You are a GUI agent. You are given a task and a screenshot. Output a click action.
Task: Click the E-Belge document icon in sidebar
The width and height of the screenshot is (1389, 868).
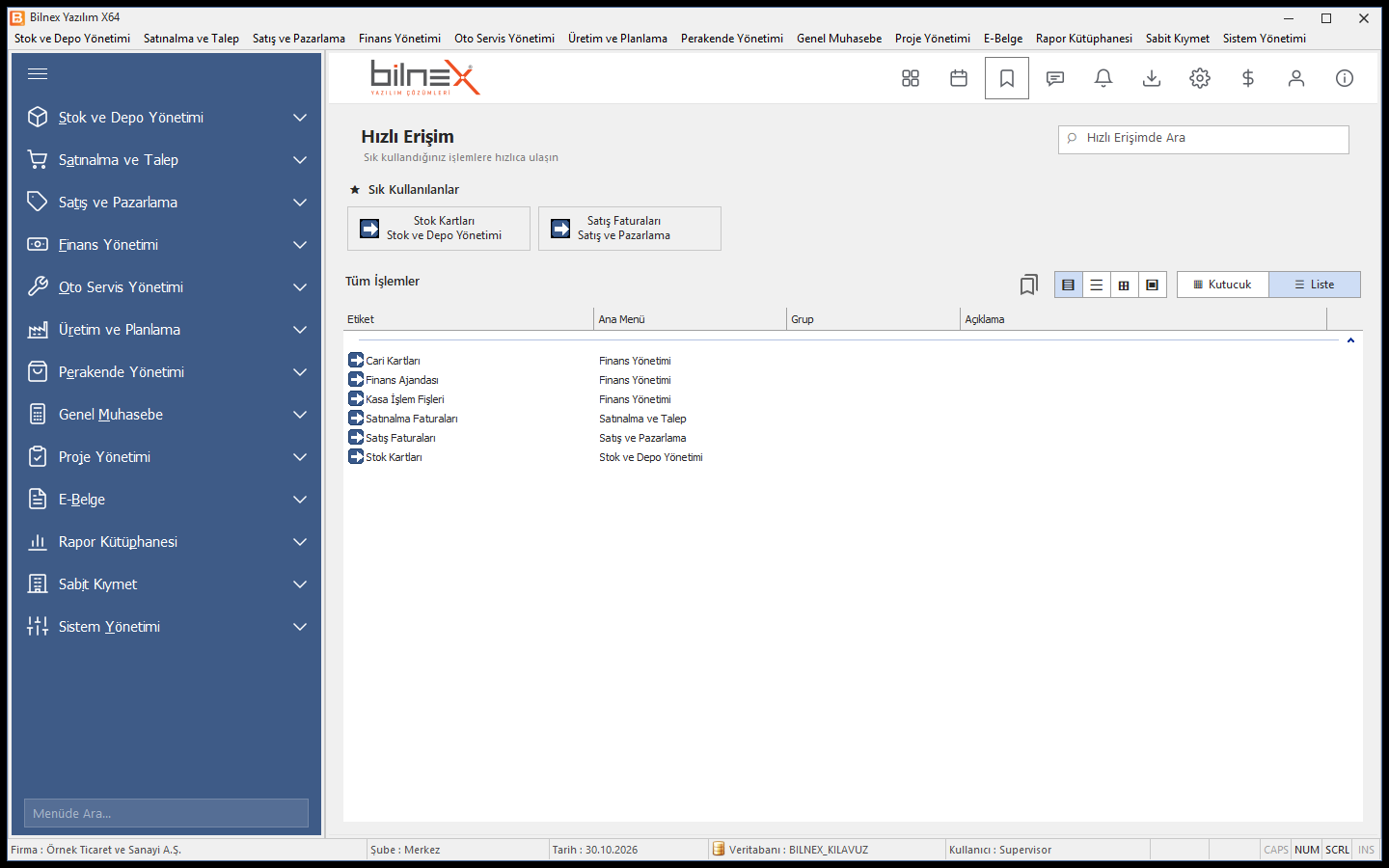(38, 499)
